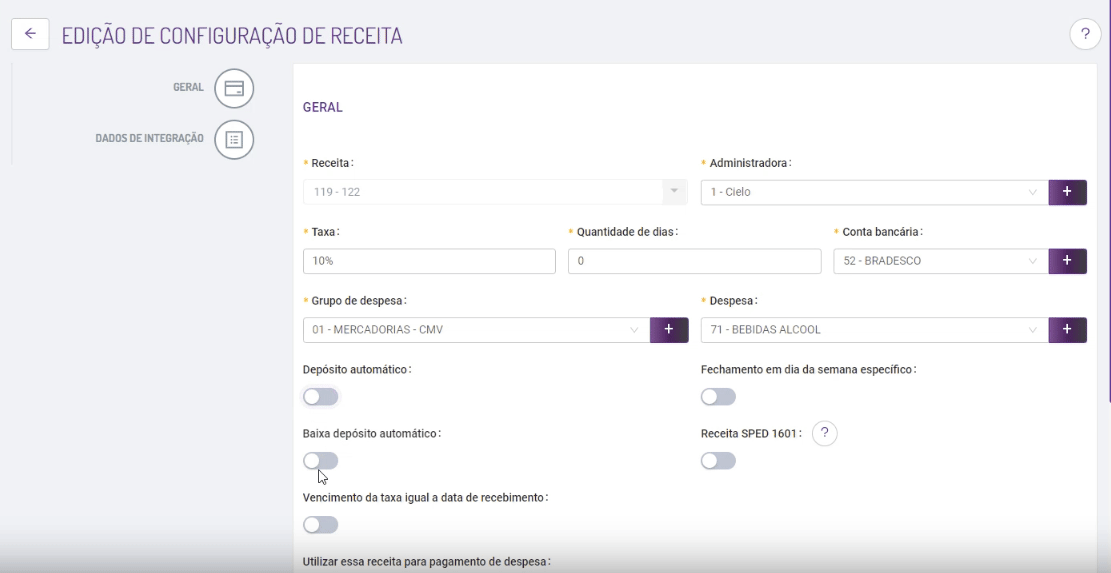Toggle Fechamento em dia da semana específico

[x=718, y=397]
